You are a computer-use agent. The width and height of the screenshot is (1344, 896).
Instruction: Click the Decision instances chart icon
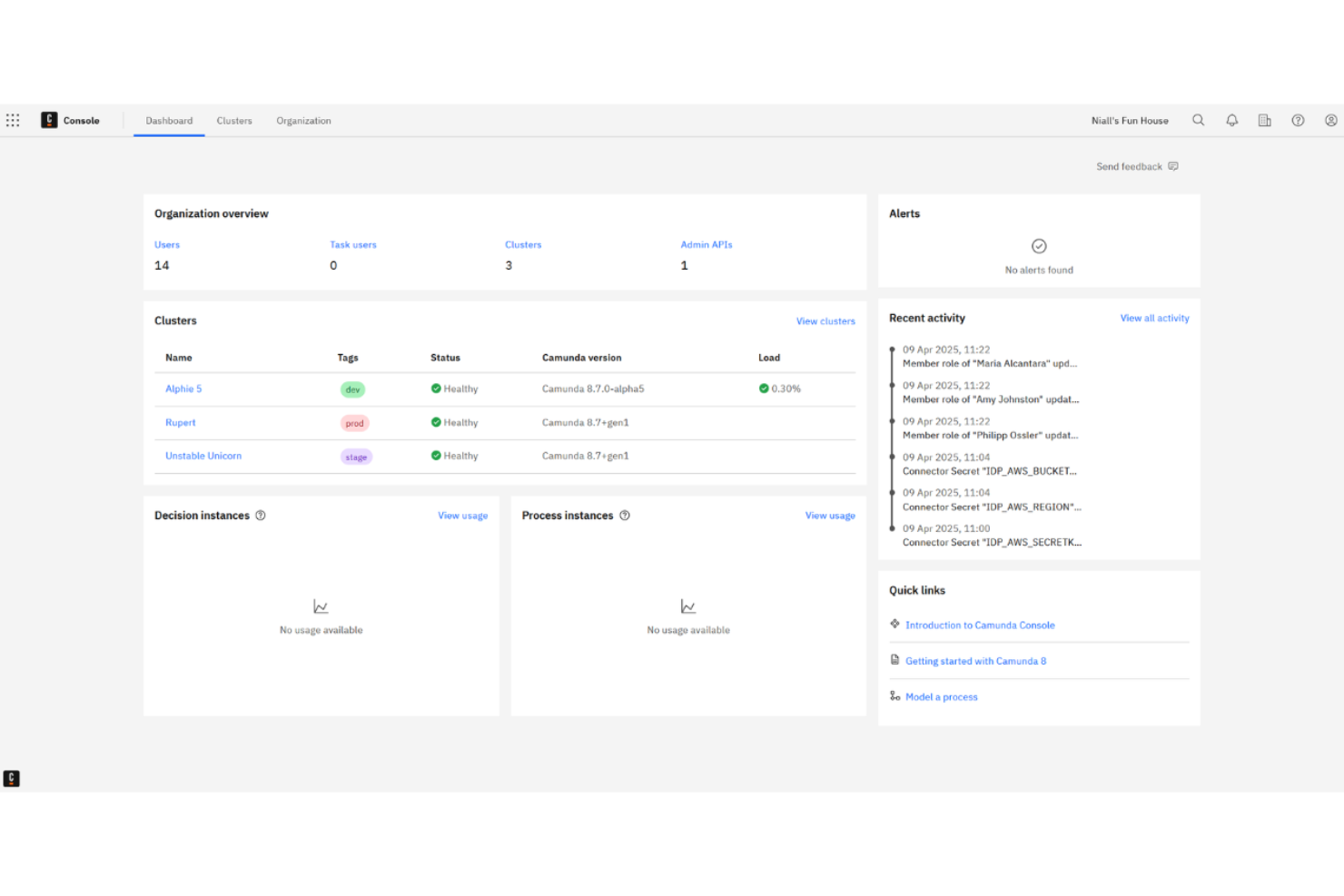(x=321, y=606)
